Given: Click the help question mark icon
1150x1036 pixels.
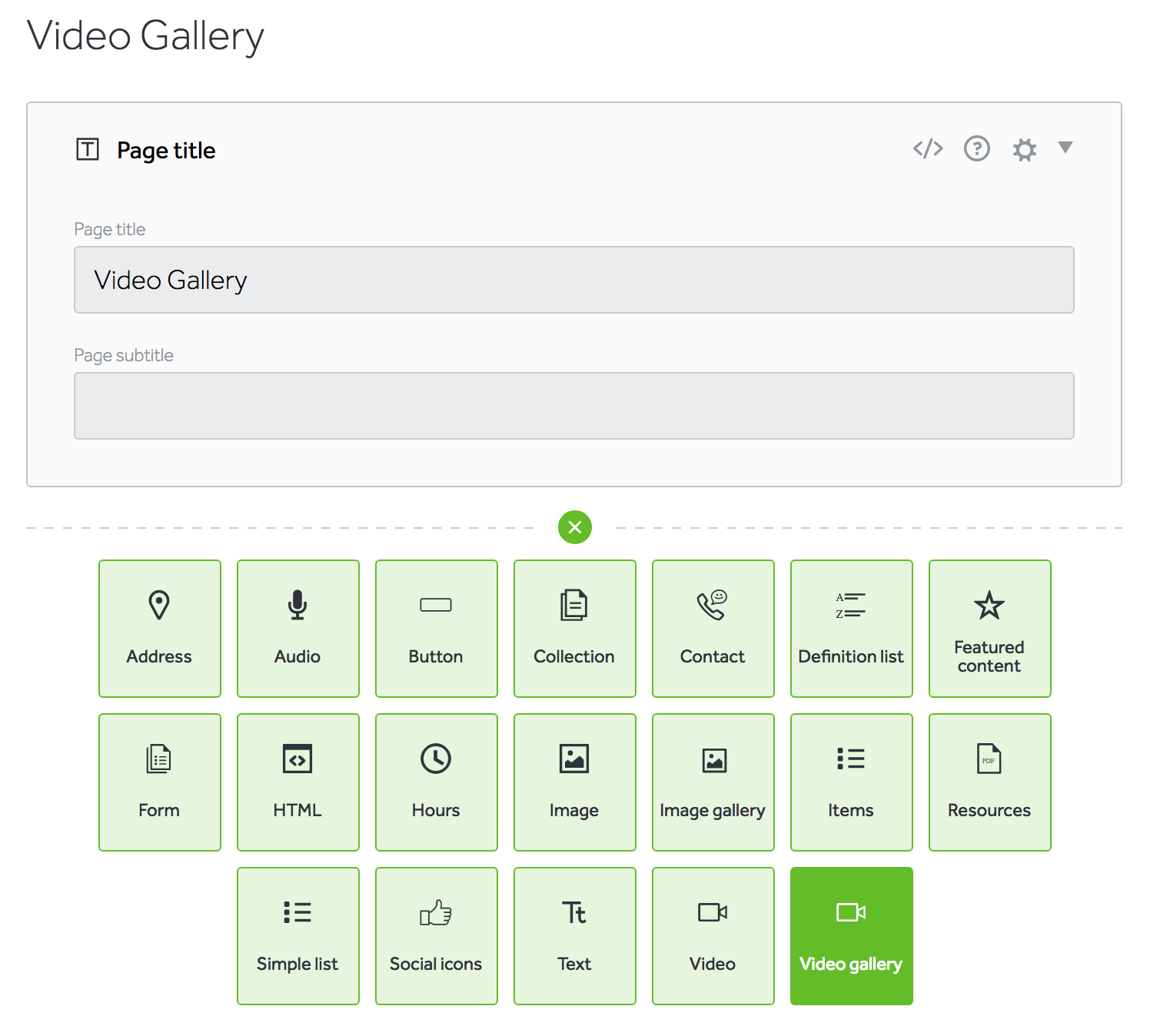Looking at the screenshot, I should [x=976, y=148].
